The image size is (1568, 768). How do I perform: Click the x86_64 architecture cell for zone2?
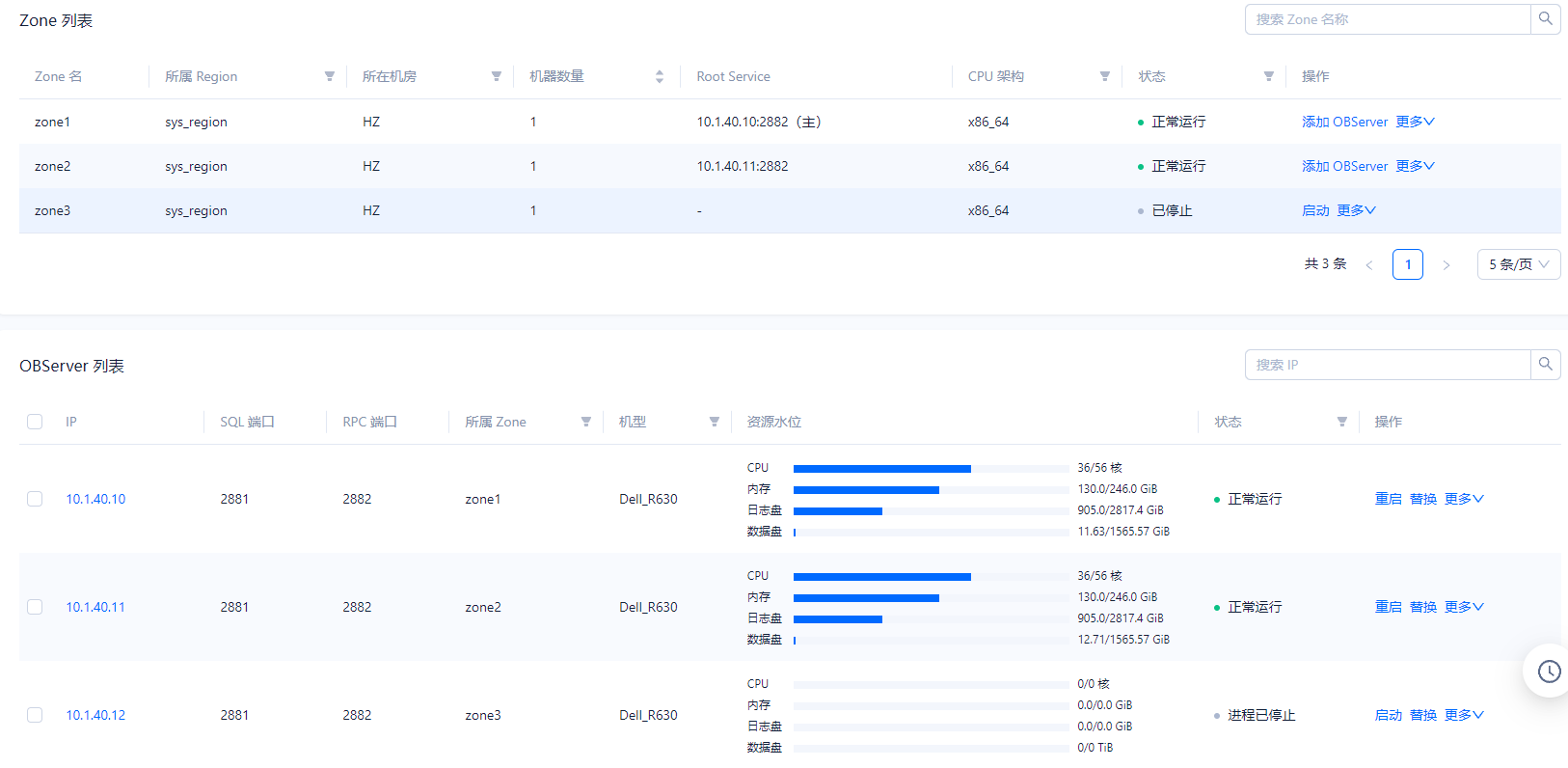coord(988,166)
